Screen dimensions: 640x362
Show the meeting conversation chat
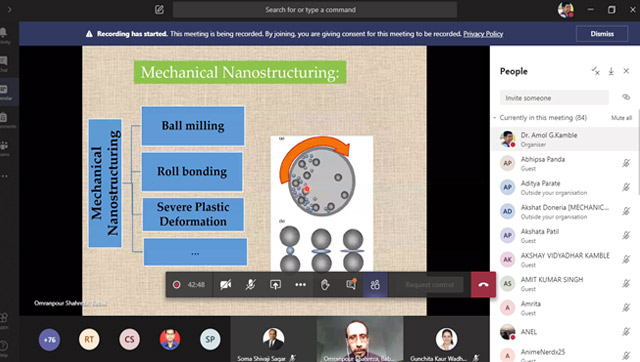click(351, 284)
